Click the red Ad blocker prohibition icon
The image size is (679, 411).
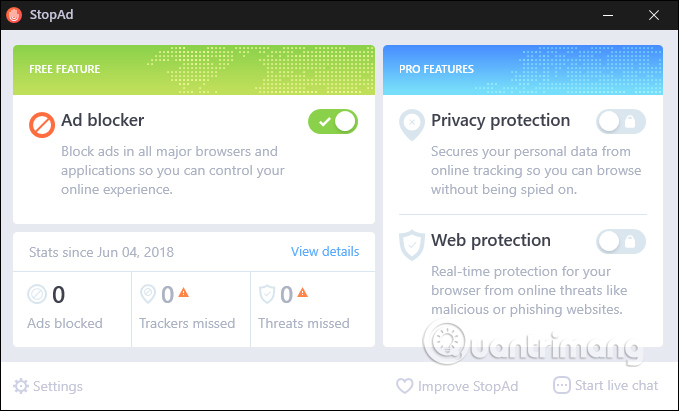41,124
